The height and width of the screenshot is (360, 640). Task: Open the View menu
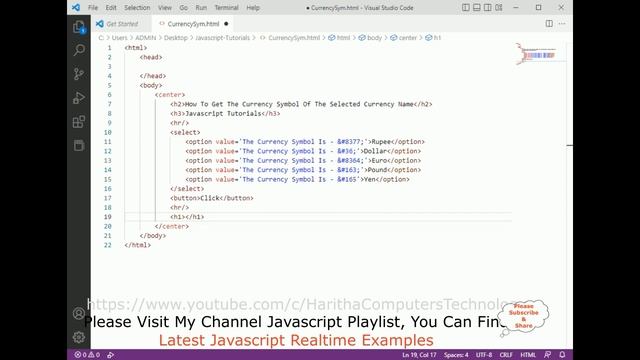(x=165, y=7)
